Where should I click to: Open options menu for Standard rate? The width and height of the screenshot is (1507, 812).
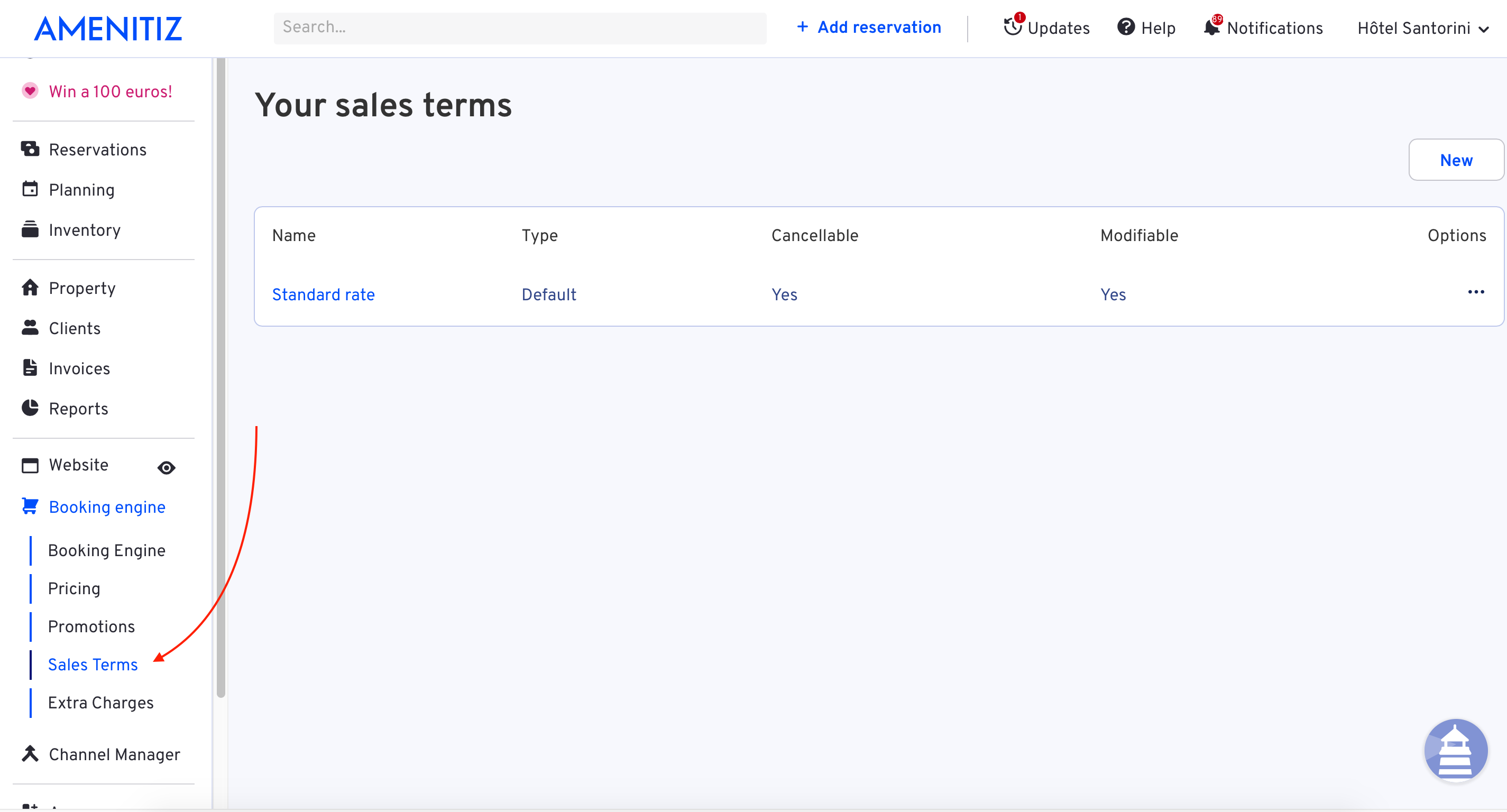(1476, 292)
